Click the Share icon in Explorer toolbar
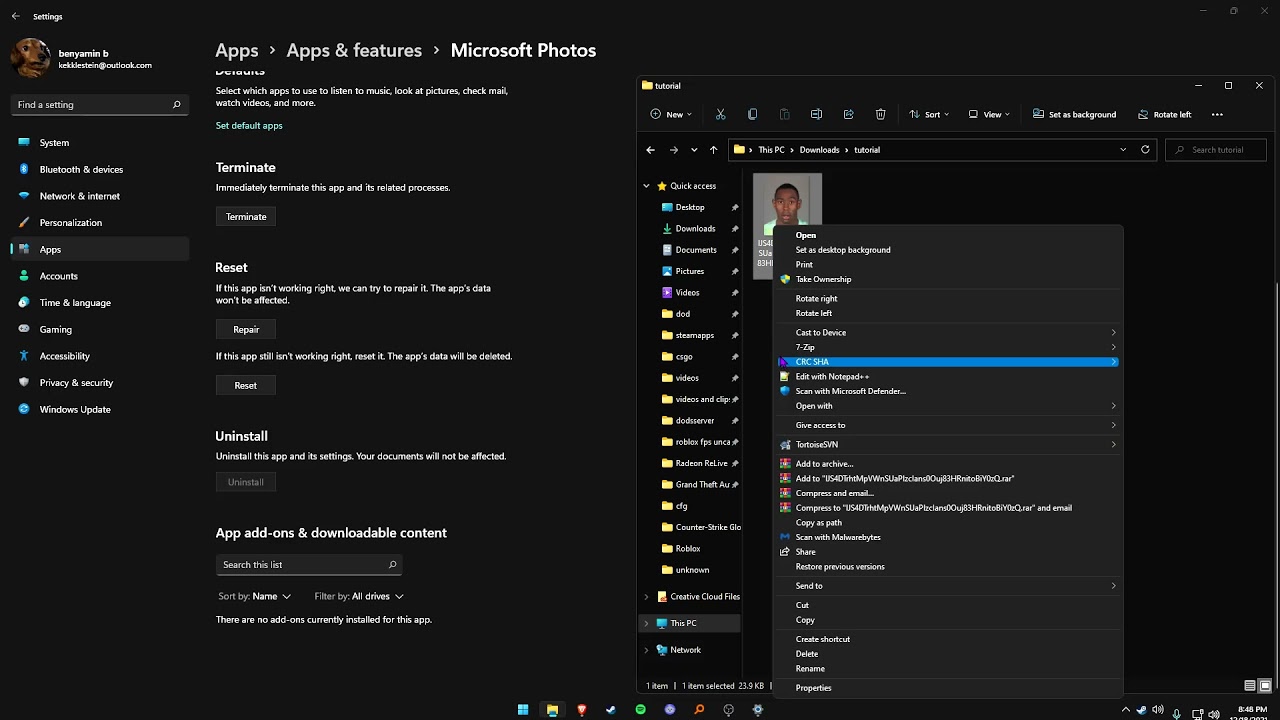 (x=848, y=114)
